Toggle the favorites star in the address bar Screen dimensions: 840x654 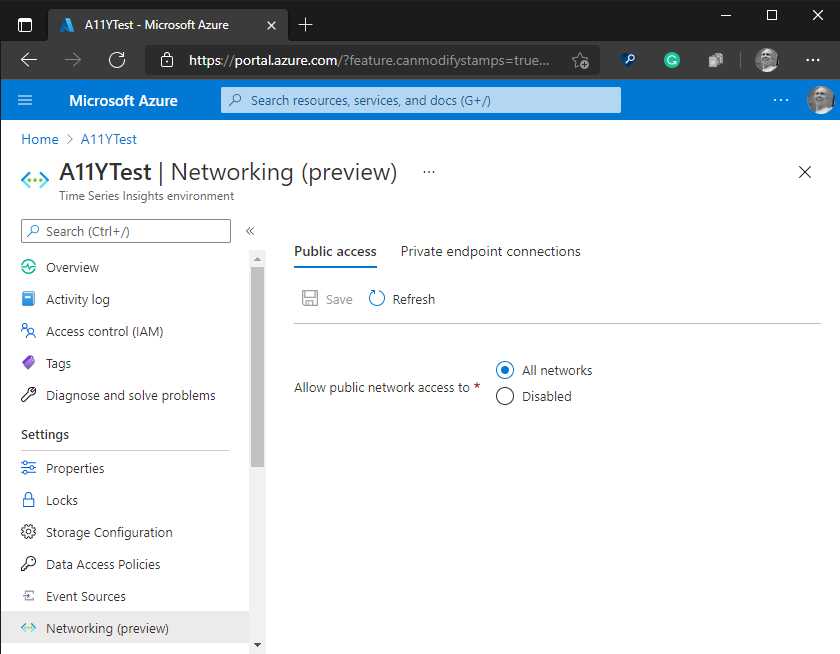(x=580, y=60)
